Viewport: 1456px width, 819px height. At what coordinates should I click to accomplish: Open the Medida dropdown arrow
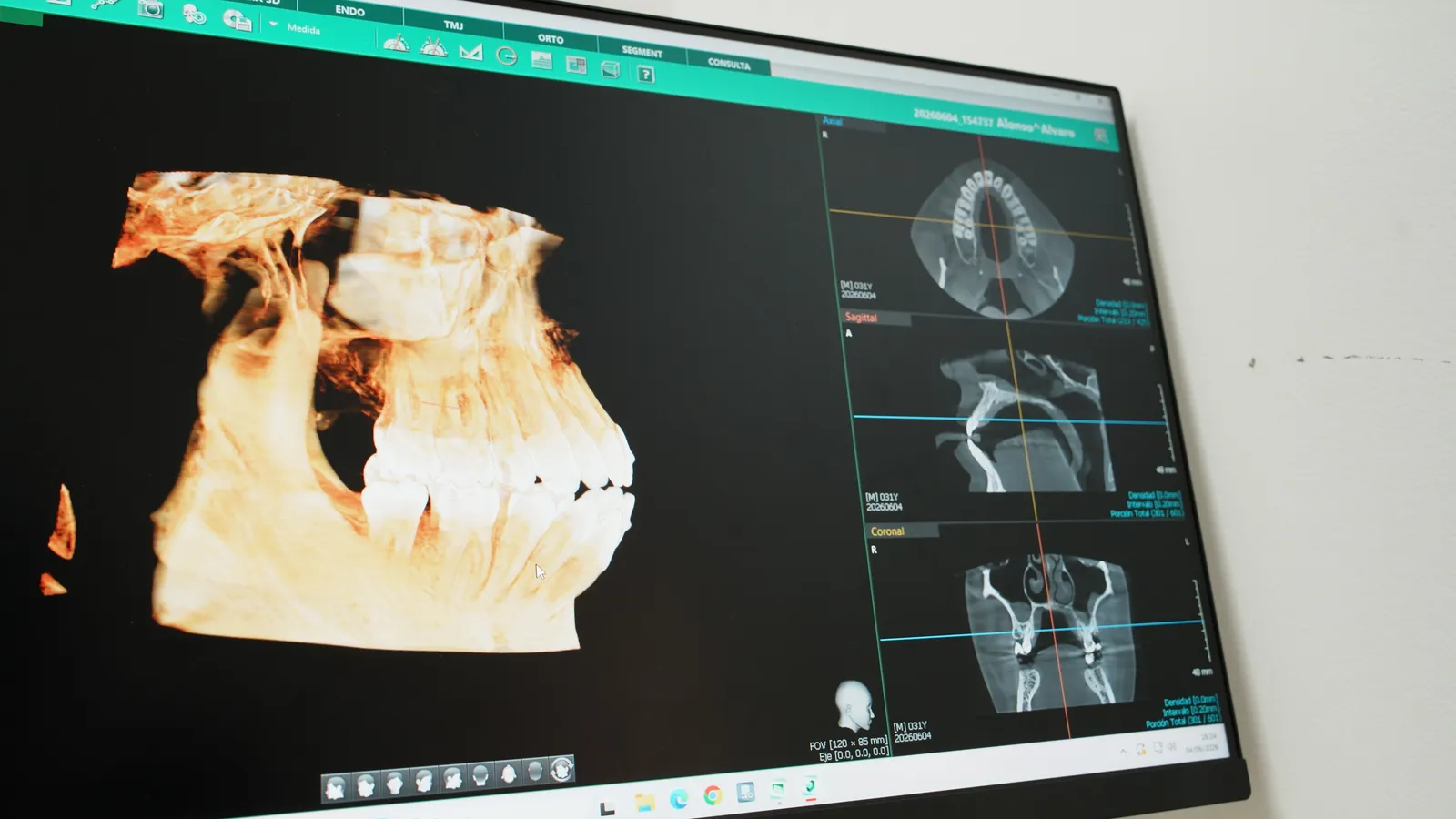[273, 25]
